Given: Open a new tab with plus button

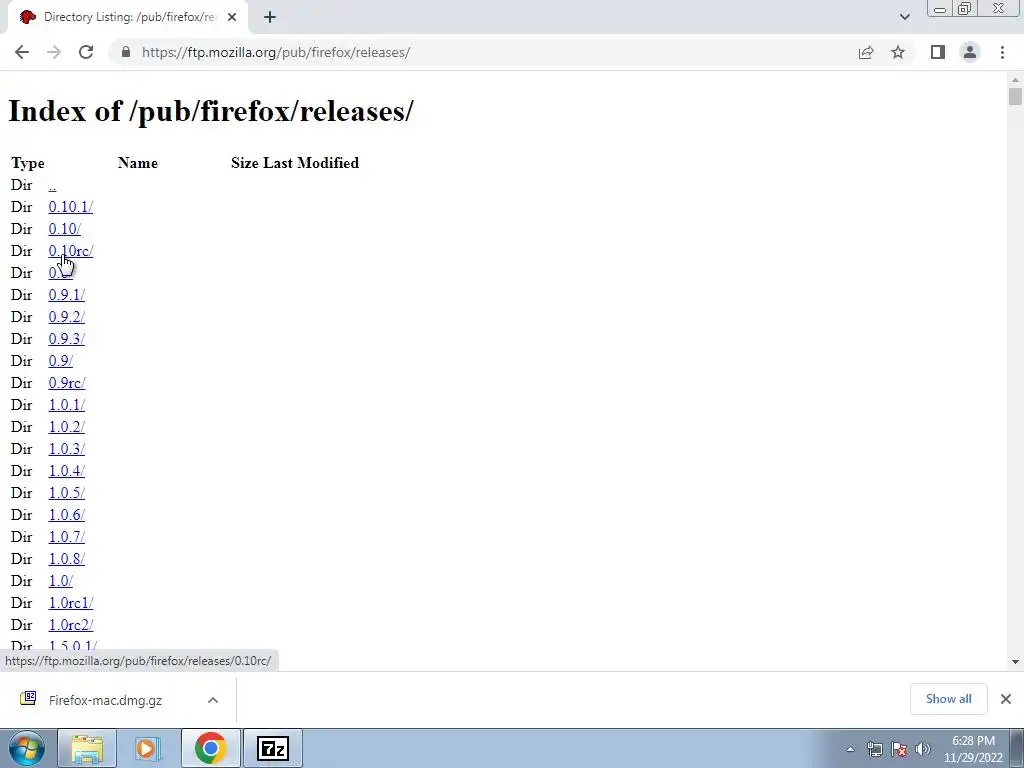Looking at the screenshot, I should point(270,17).
